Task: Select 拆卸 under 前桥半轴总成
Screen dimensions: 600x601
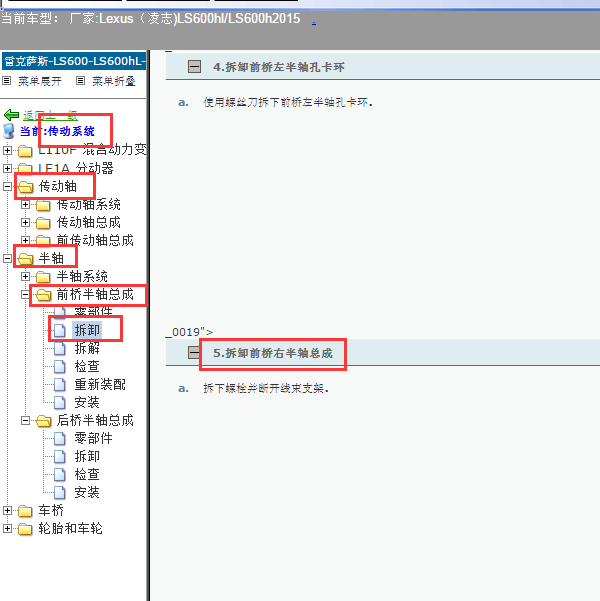Action: tap(87, 330)
